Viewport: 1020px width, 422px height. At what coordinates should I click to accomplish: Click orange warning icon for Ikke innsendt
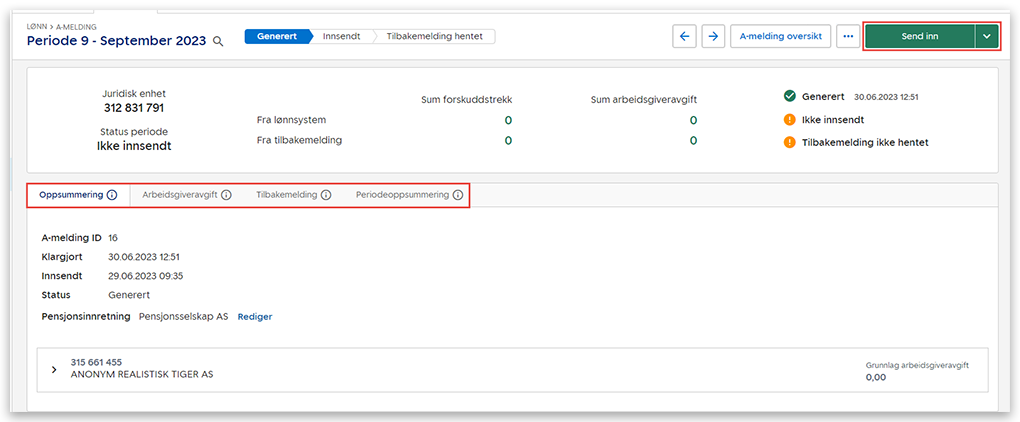point(790,120)
